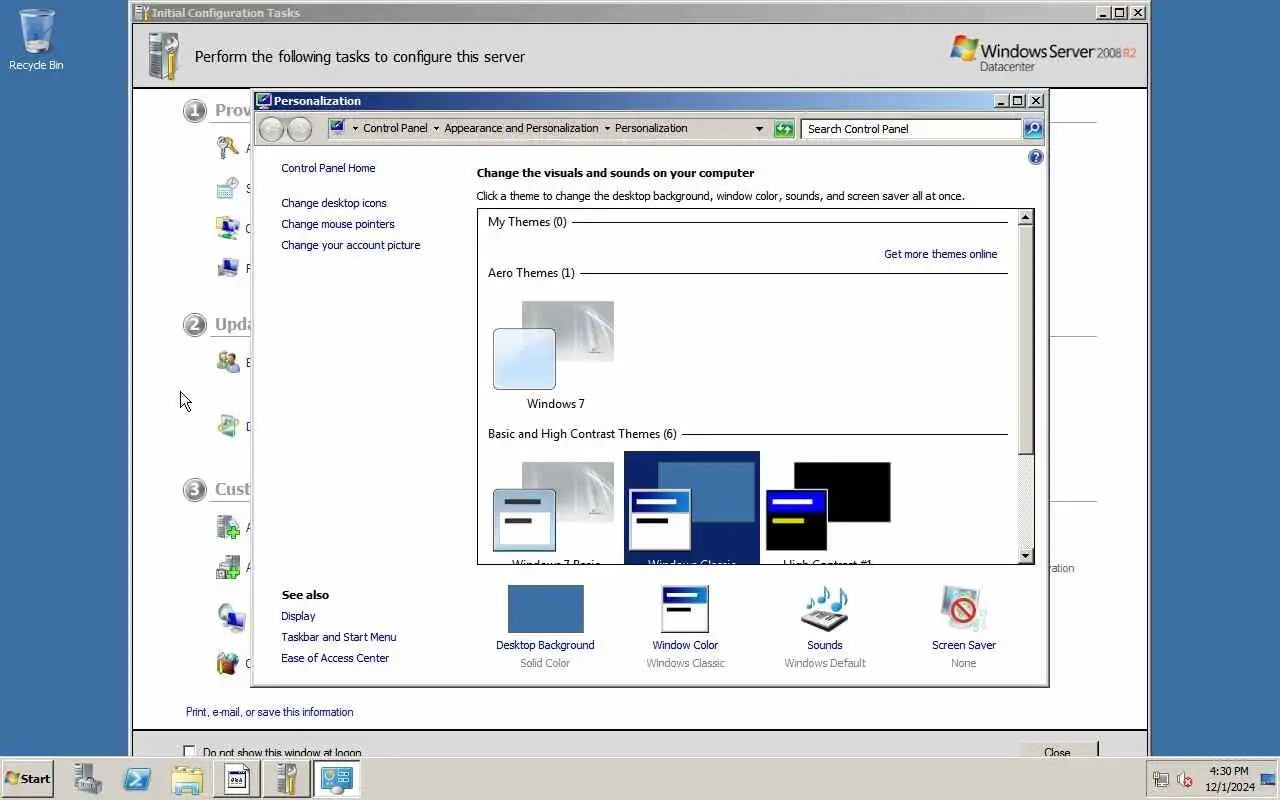Click Change mouse pointers link
This screenshot has height=800, width=1280.
click(x=338, y=224)
